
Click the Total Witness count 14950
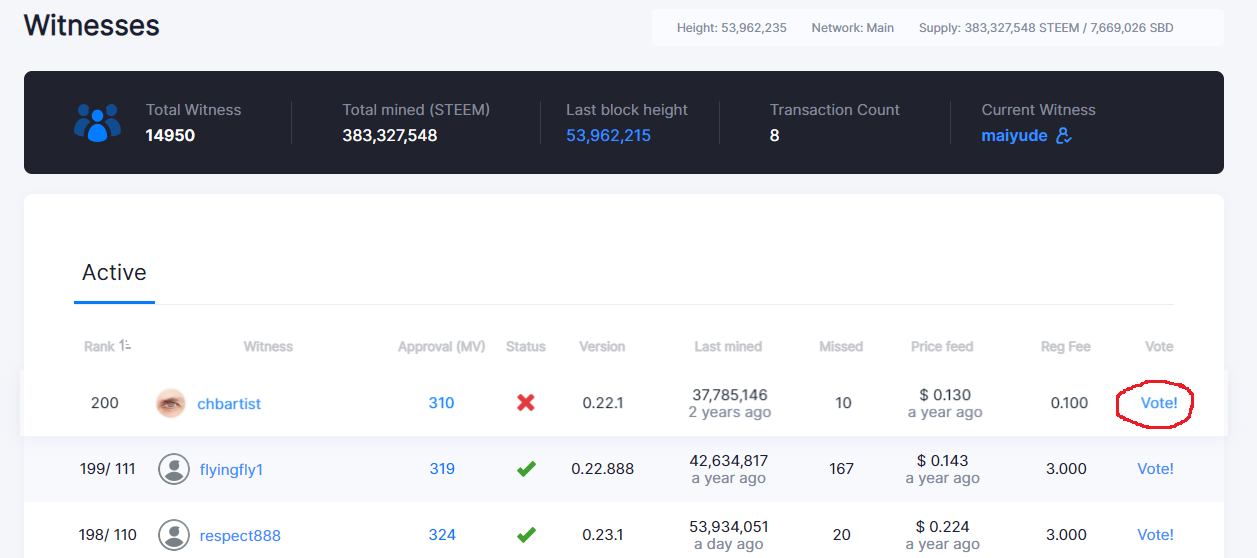170,135
